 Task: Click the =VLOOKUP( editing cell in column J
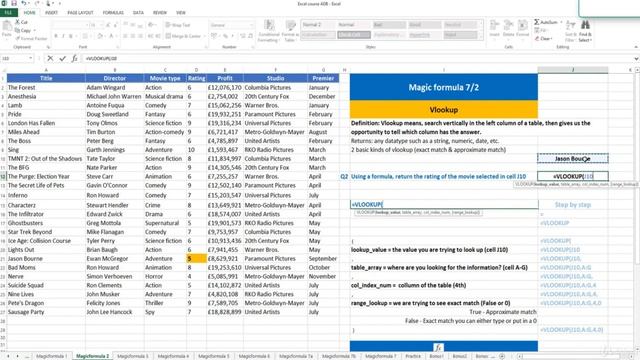coord(573,176)
